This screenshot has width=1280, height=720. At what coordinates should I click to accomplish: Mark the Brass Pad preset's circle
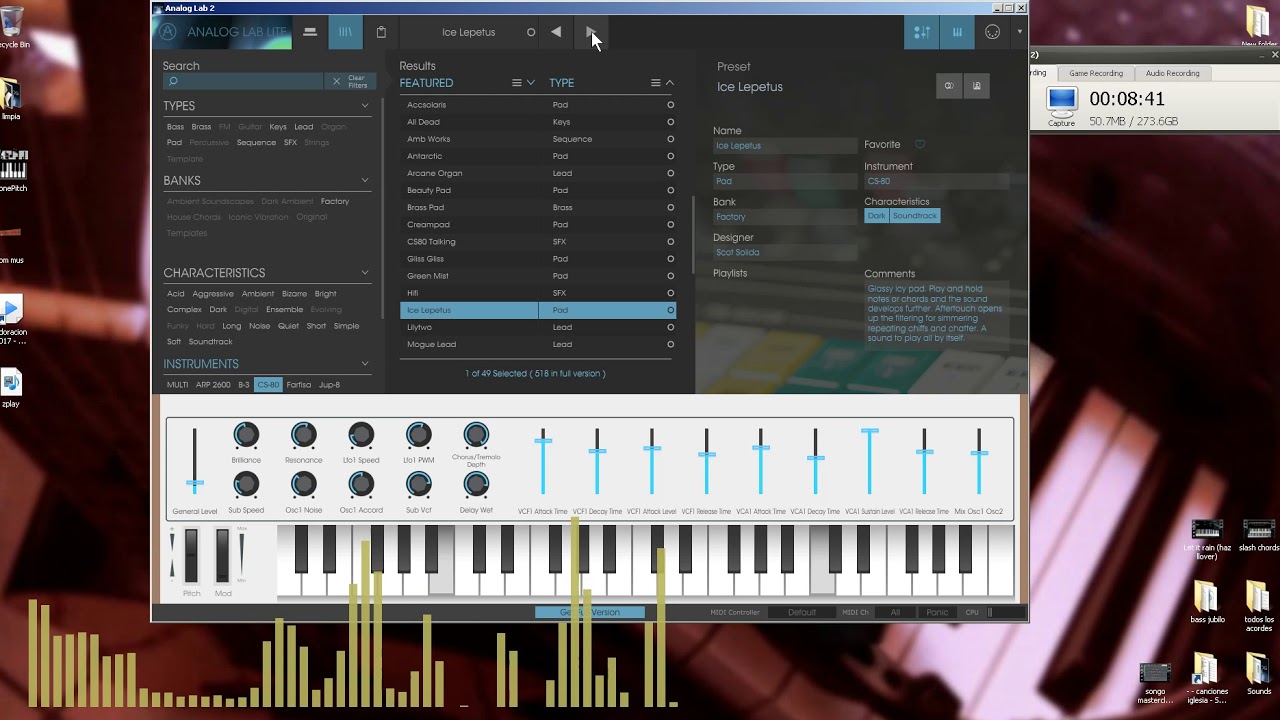tap(670, 207)
